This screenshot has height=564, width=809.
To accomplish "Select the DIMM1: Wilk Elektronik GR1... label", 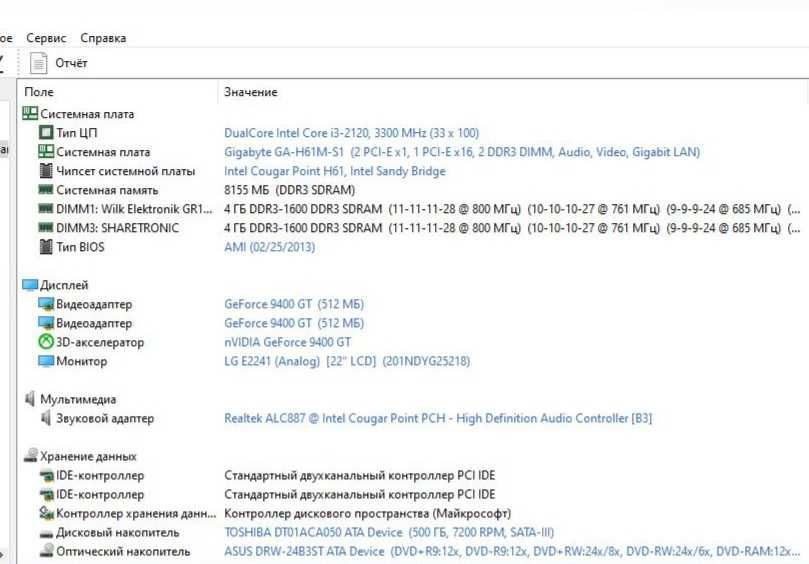I will click(x=134, y=210).
